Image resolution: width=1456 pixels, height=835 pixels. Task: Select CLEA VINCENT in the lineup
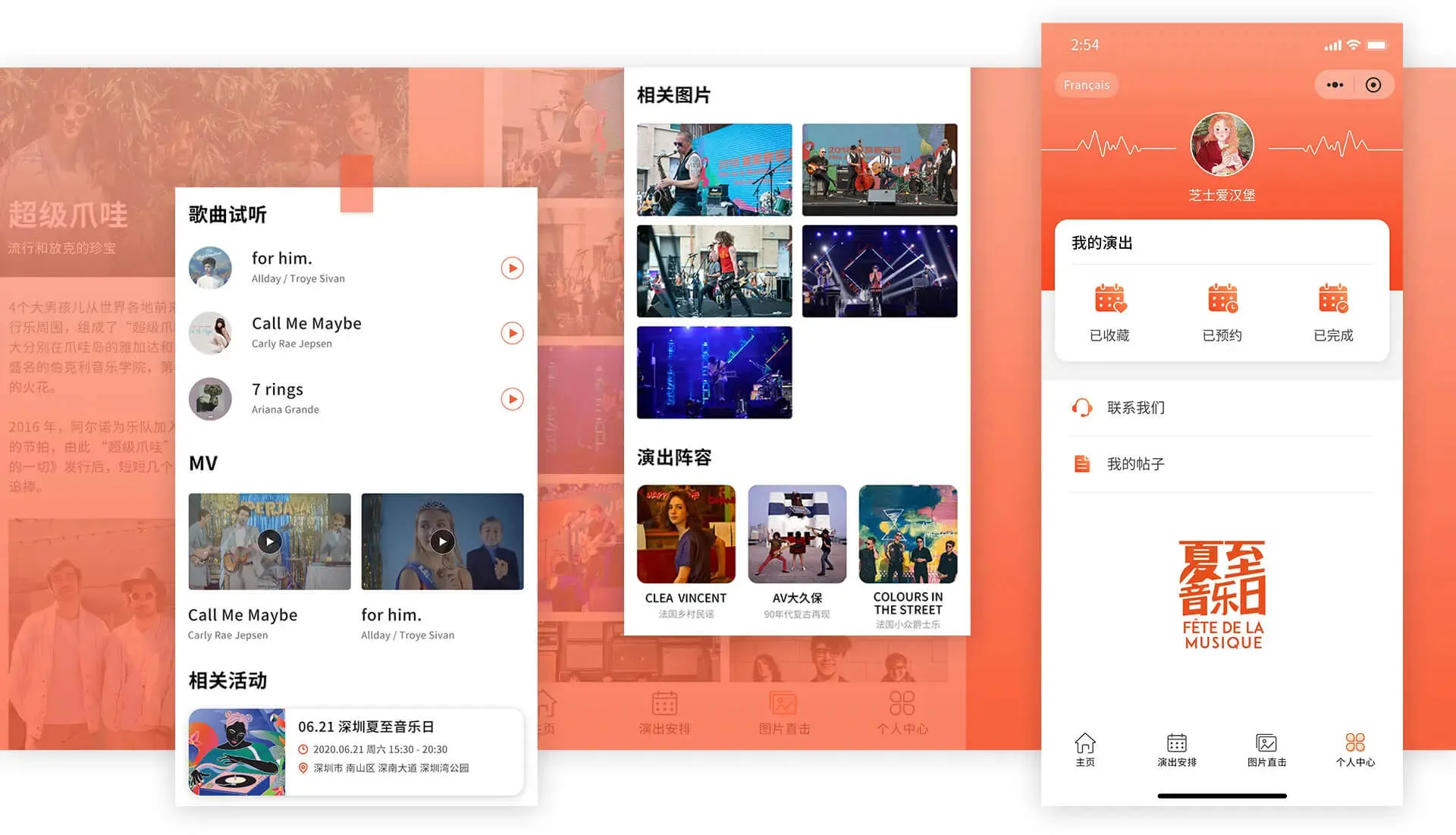click(686, 535)
